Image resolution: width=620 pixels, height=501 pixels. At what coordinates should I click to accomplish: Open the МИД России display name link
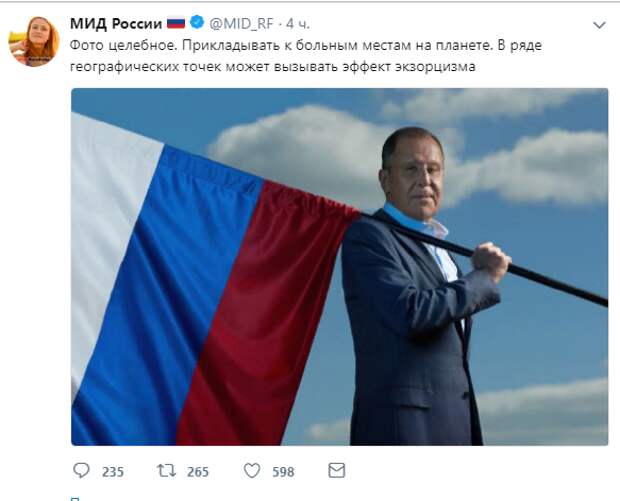tap(116, 24)
